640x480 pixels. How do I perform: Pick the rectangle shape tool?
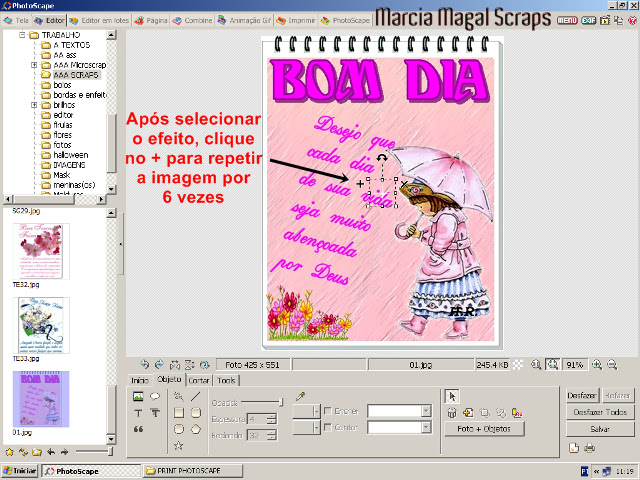[179, 413]
